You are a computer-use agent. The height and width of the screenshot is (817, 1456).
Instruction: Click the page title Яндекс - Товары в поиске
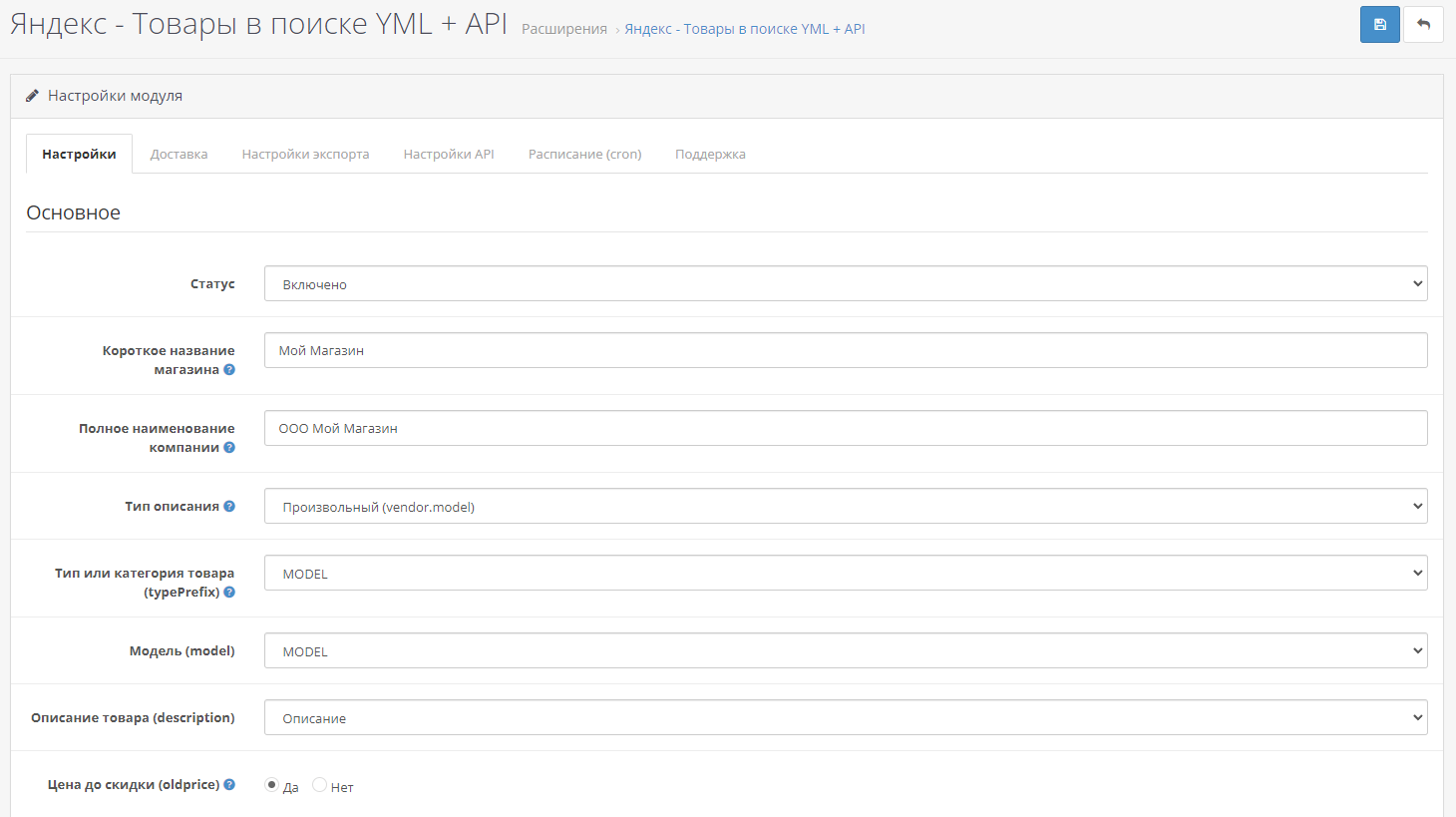[258, 24]
